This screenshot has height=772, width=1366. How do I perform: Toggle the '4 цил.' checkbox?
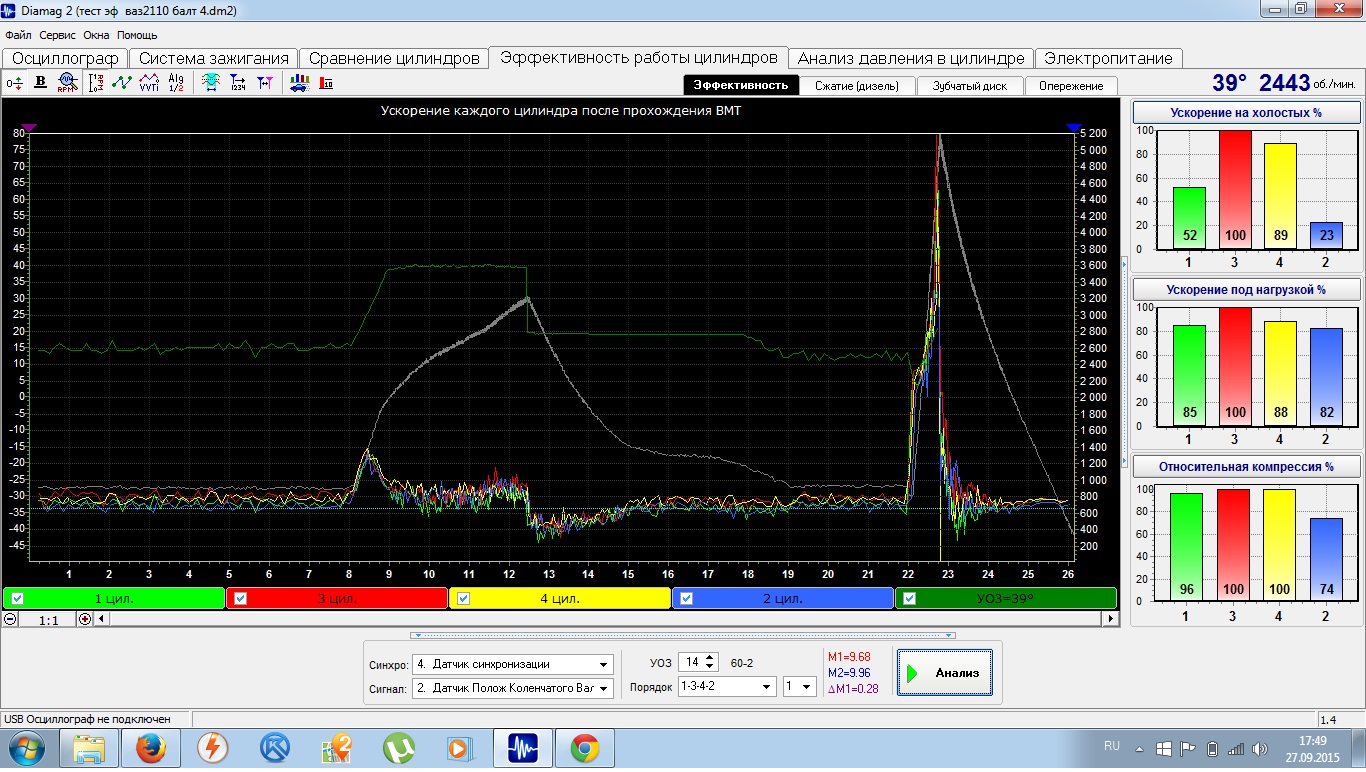(x=464, y=599)
